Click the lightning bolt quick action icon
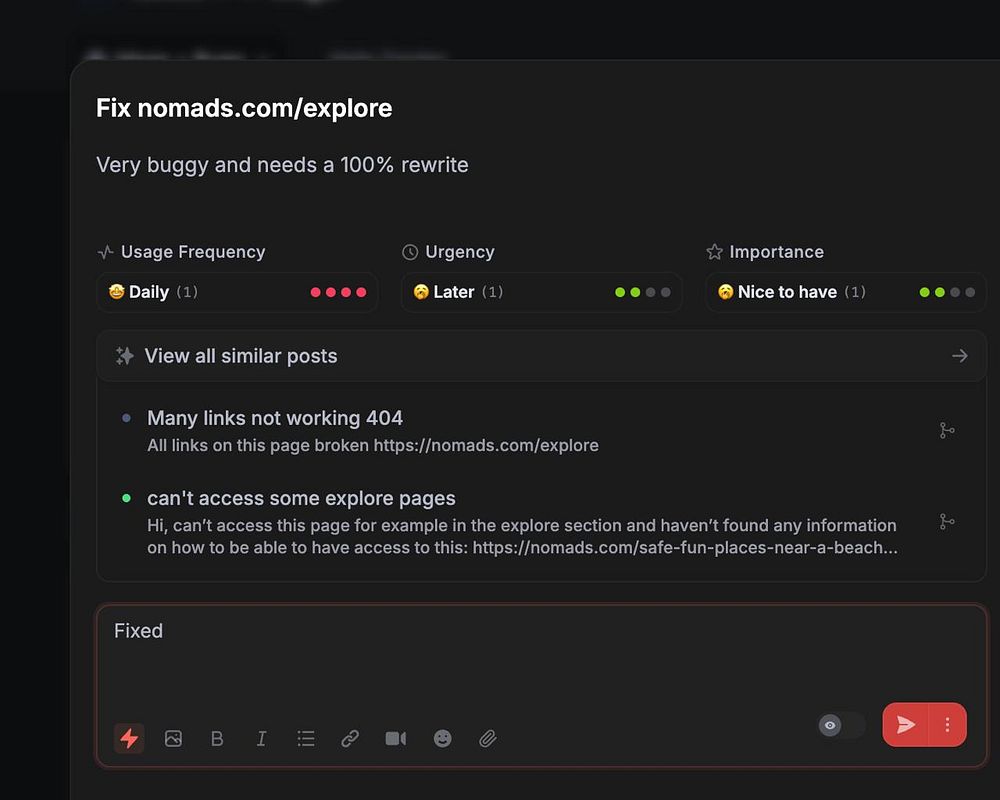Viewport: 1000px width, 800px height. point(129,738)
